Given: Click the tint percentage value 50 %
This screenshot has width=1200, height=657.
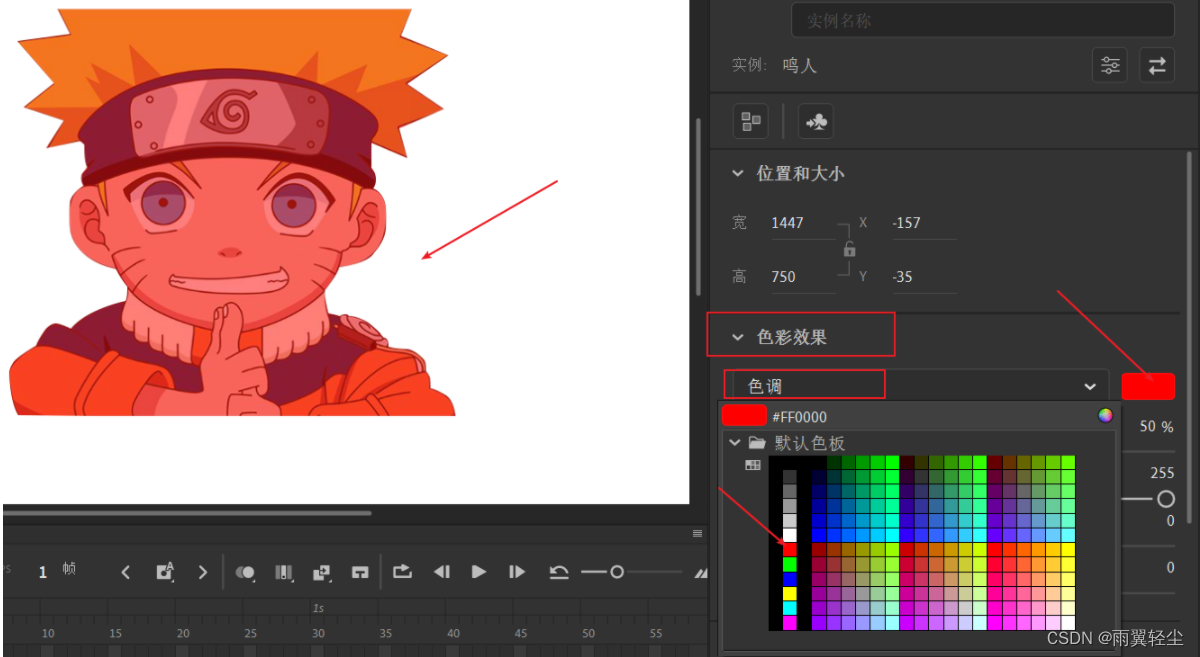Looking at the screenshot, I should click(1156, 426).
